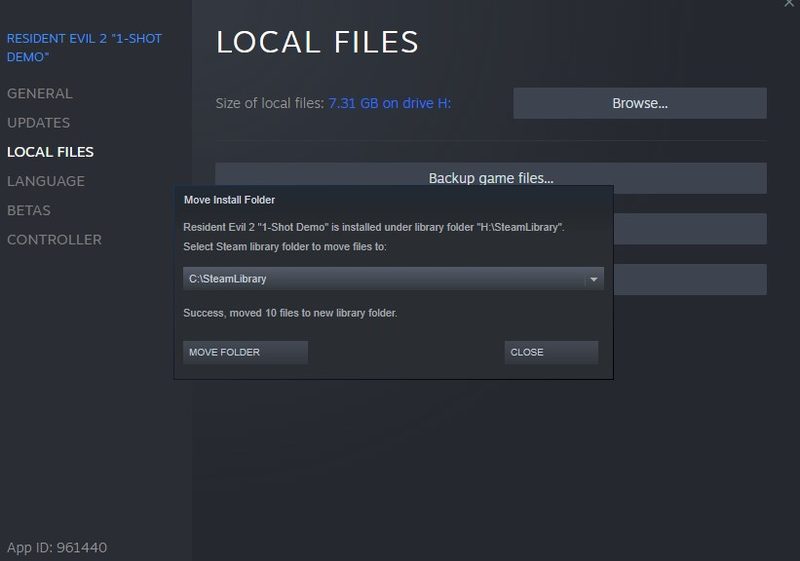The width and height of the screenshot is (800, 561).
Task: Click the 7.31 GB on drive H: text
Action: [390, 103]
